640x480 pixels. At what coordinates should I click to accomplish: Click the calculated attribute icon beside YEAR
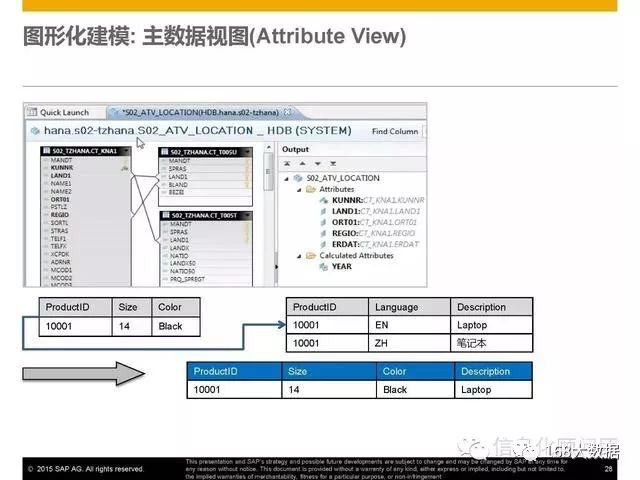coord(324,267)
